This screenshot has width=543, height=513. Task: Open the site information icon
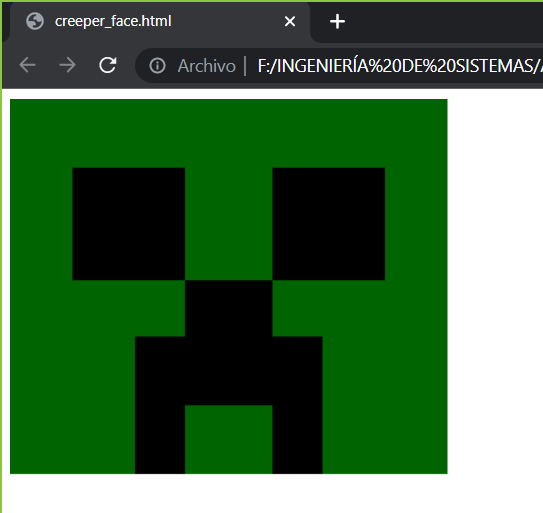[157, 65]
